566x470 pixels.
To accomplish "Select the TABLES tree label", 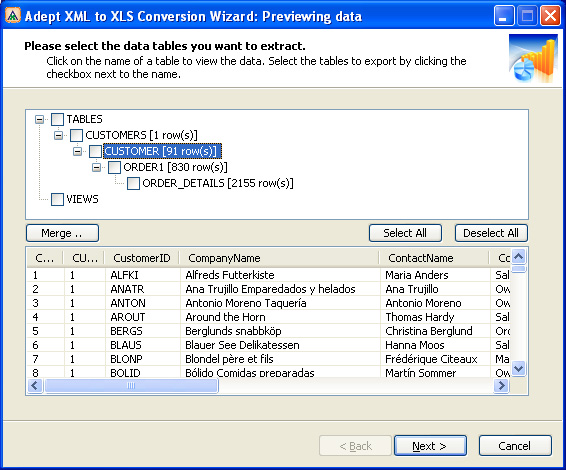I will [x=84, y=119].
